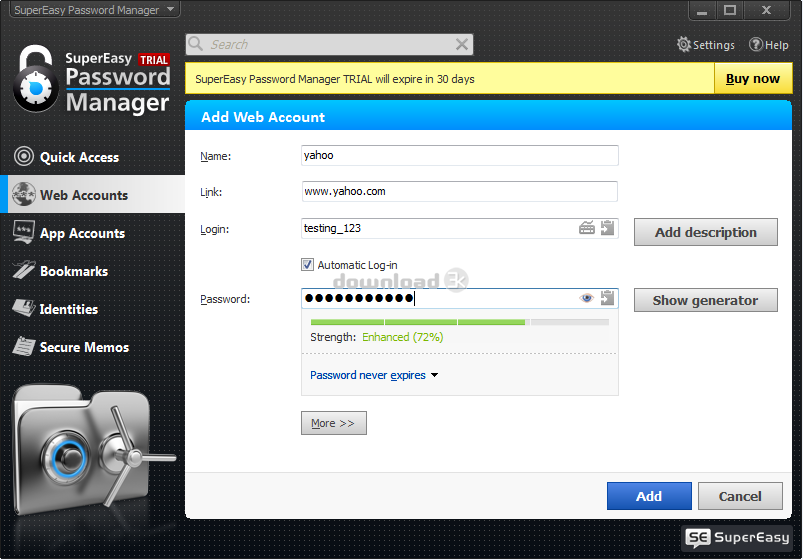Open Settings via the gear icon
The width and height of the screenshot is (803, 560).
pos(684,45)
